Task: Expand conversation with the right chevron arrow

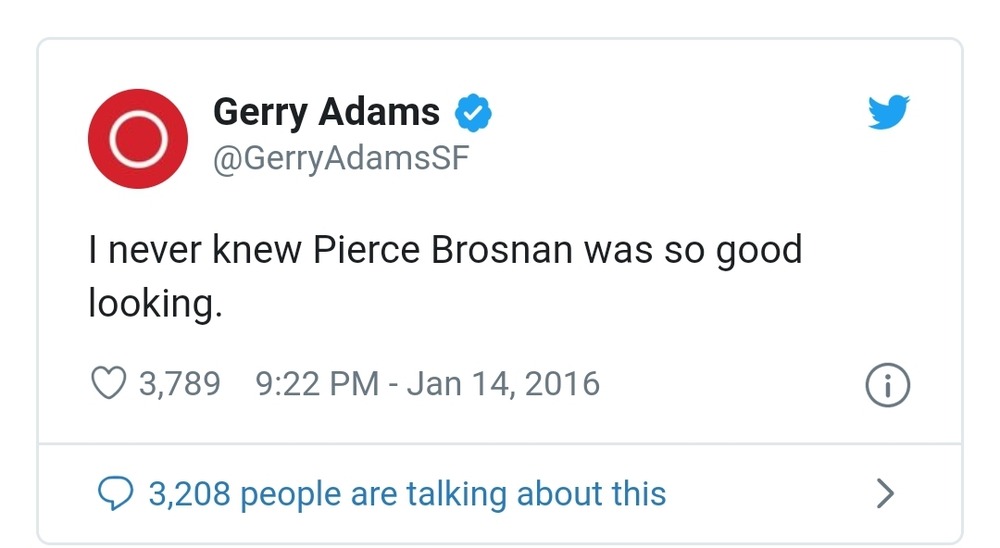Action: (x=885, y=493)
